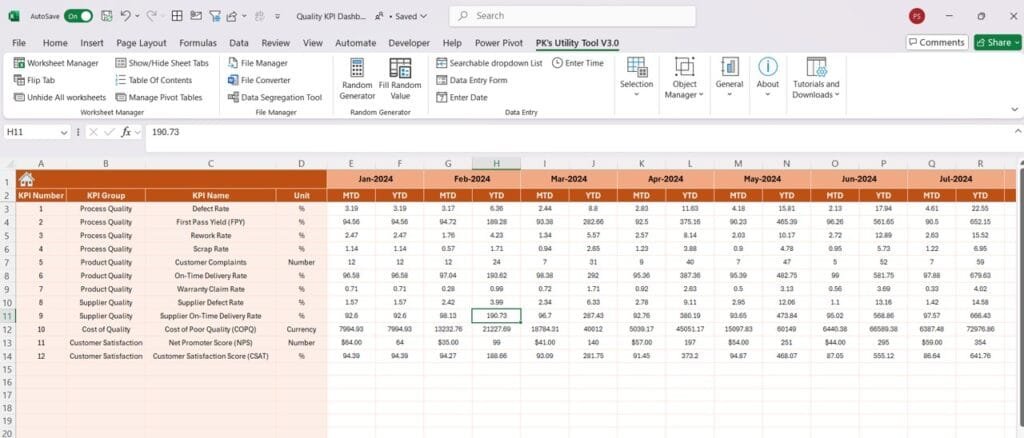Click Unhide All worksheets

[59, 97]
